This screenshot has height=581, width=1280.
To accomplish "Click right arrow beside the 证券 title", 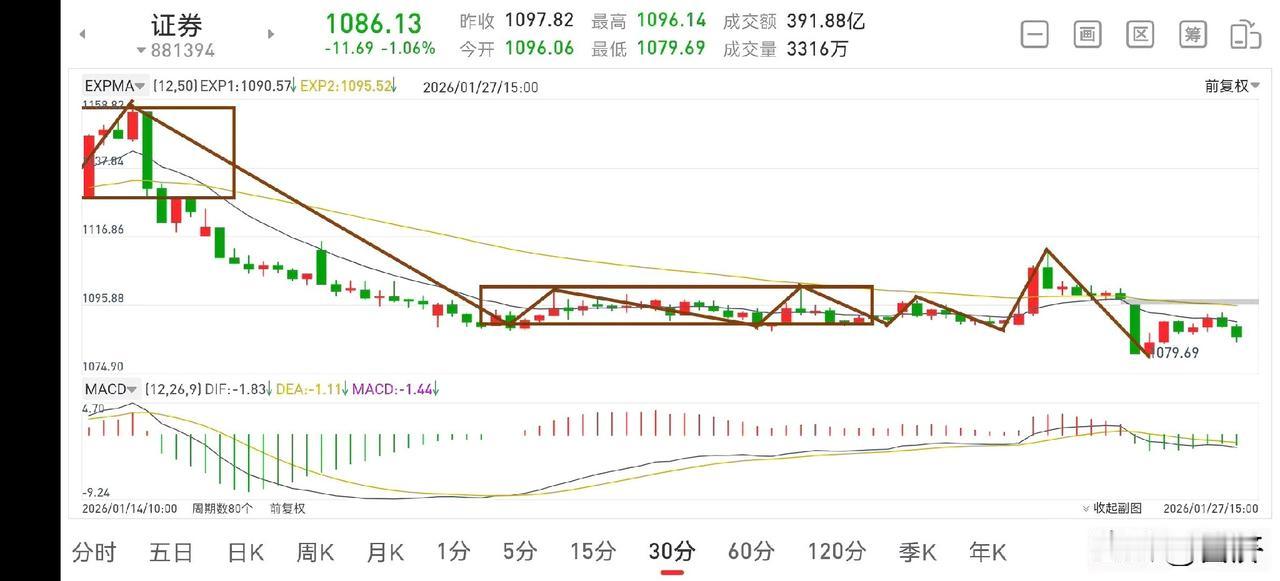I will pos(271,33).
